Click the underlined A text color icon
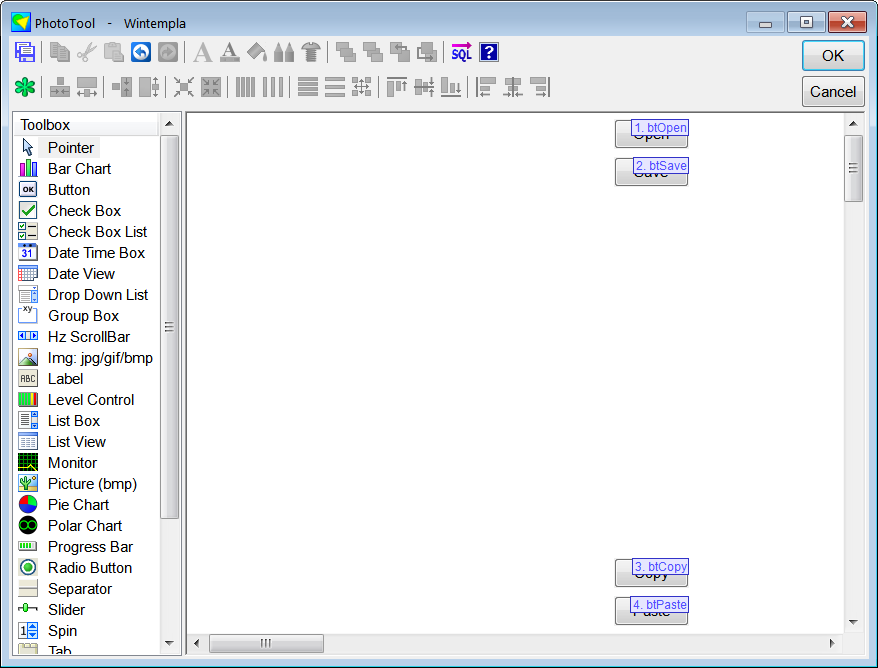The width and height of the screenshot is (878, 668). point(230,53)
